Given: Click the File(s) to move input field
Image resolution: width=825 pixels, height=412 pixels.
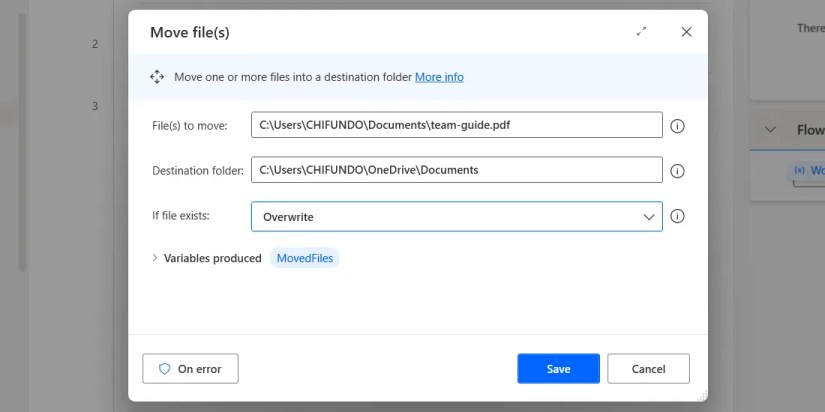Looking at the screenshot, I should tap(456, 125).
